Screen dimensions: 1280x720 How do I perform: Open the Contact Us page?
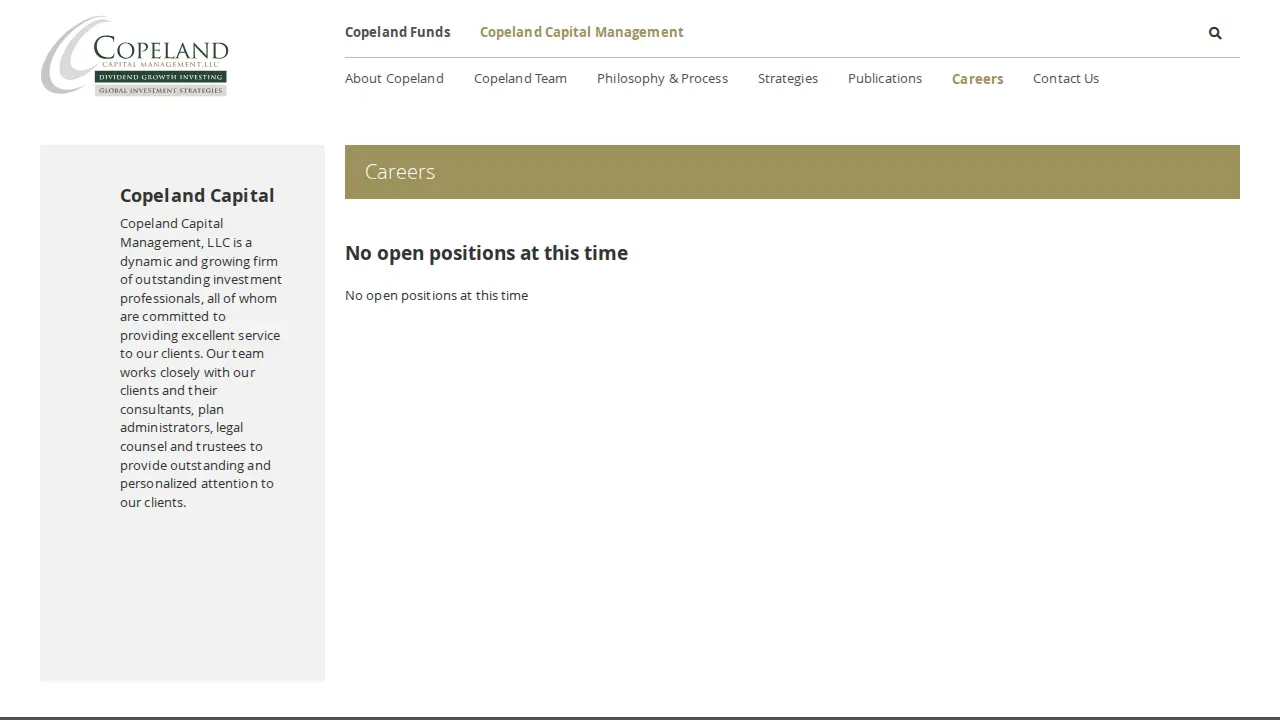[1066, 78]
